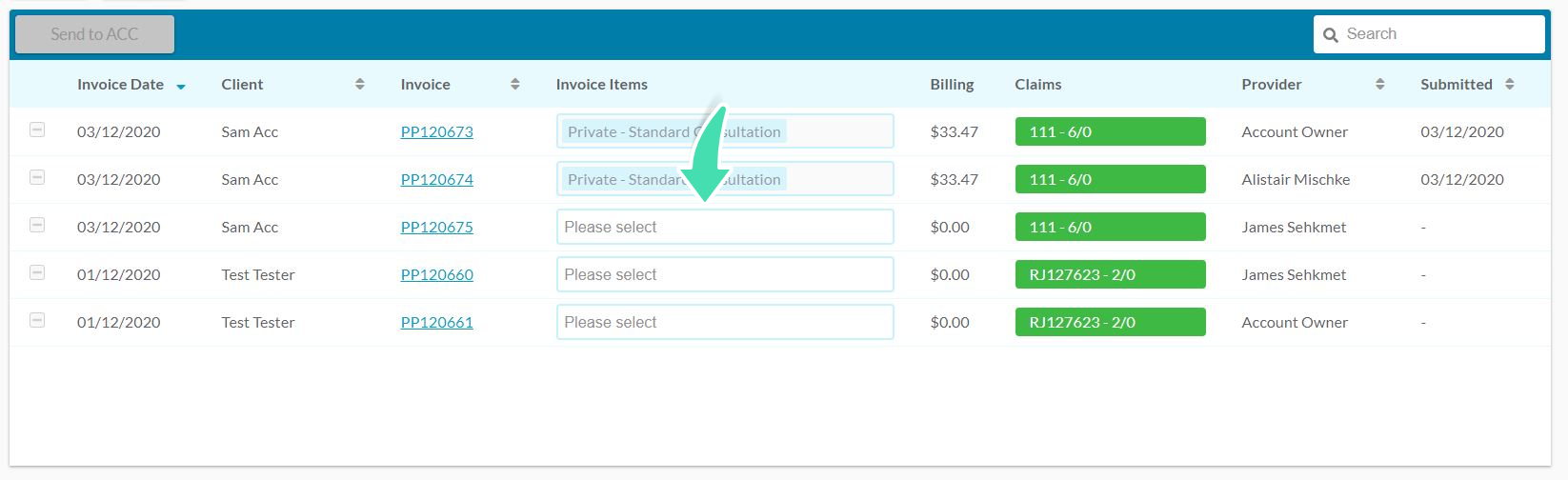The width and height of the screenshot is (1568, 480).
Task: Select checkbox for invoice PP120673
Action: pos(37,130)
